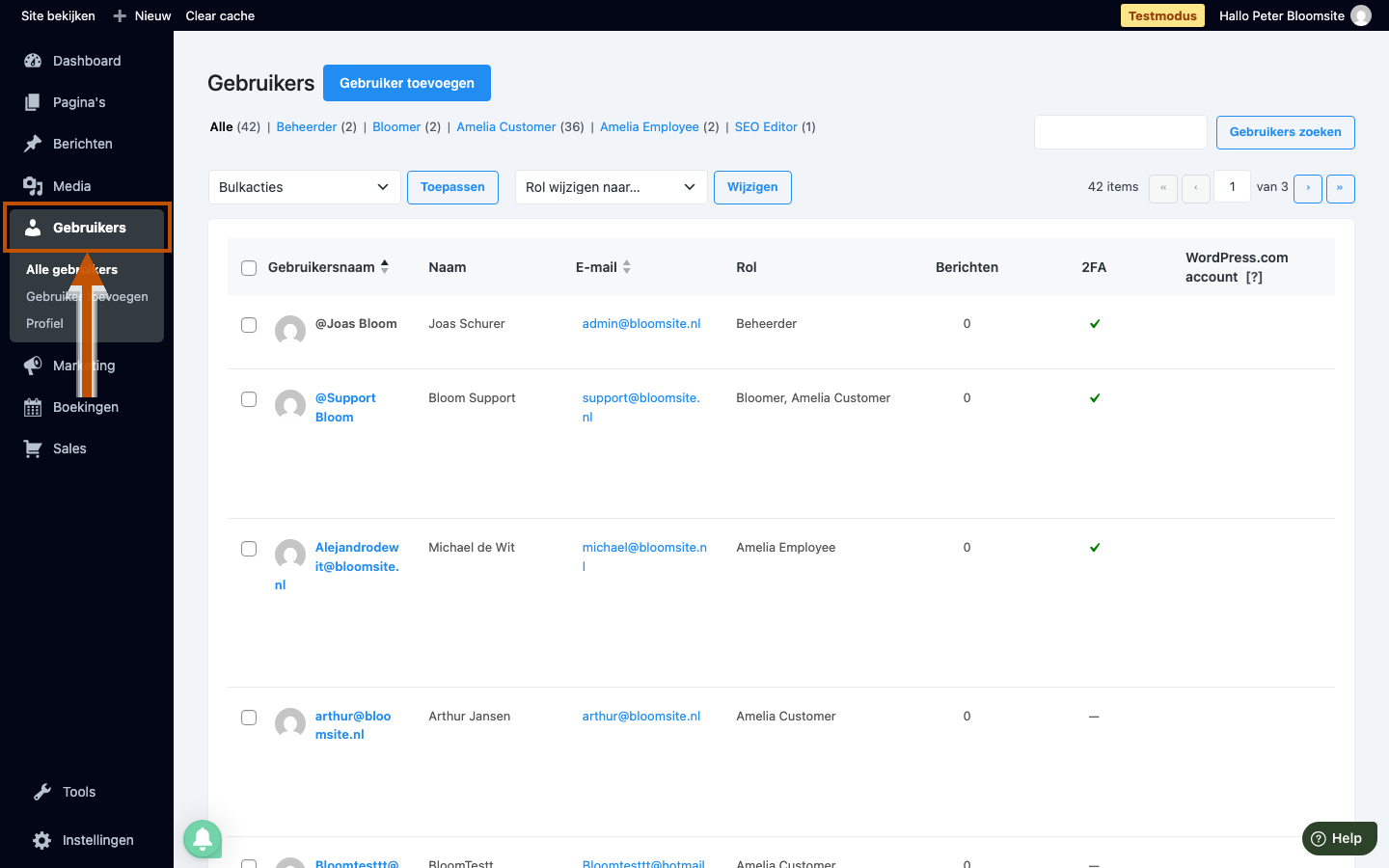Click the Gebruiker toevoegen button
Viewport: 1389px width, 868px height.
click(407, 83)
